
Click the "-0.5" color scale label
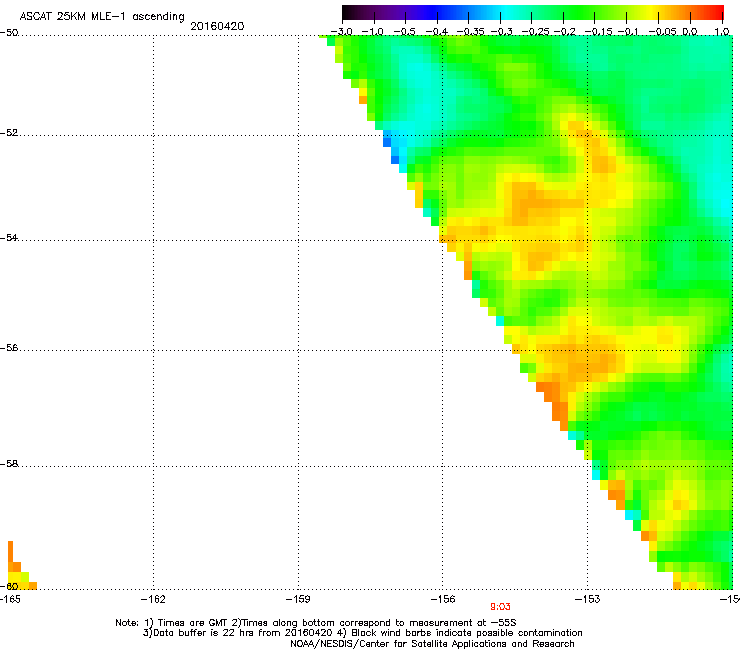point(404,32)
